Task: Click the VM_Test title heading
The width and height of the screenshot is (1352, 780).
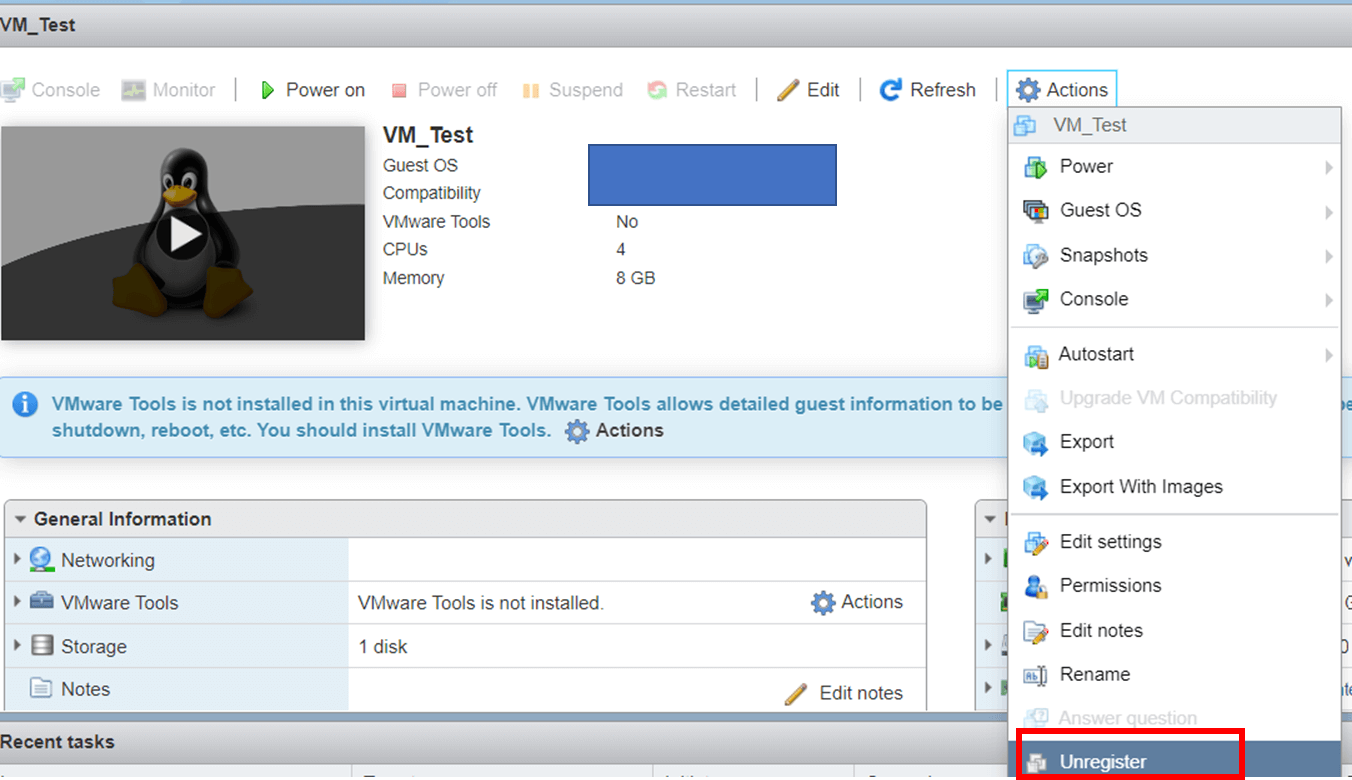Action: [428, 135]
